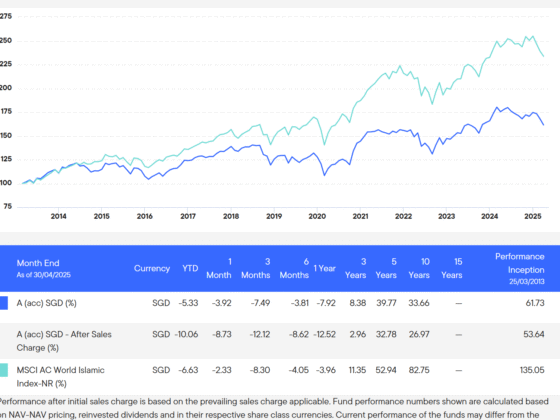Click the 175 label on chart y-axis
Viewport: 560px width, 420px height.
click(x=6, y=112)
